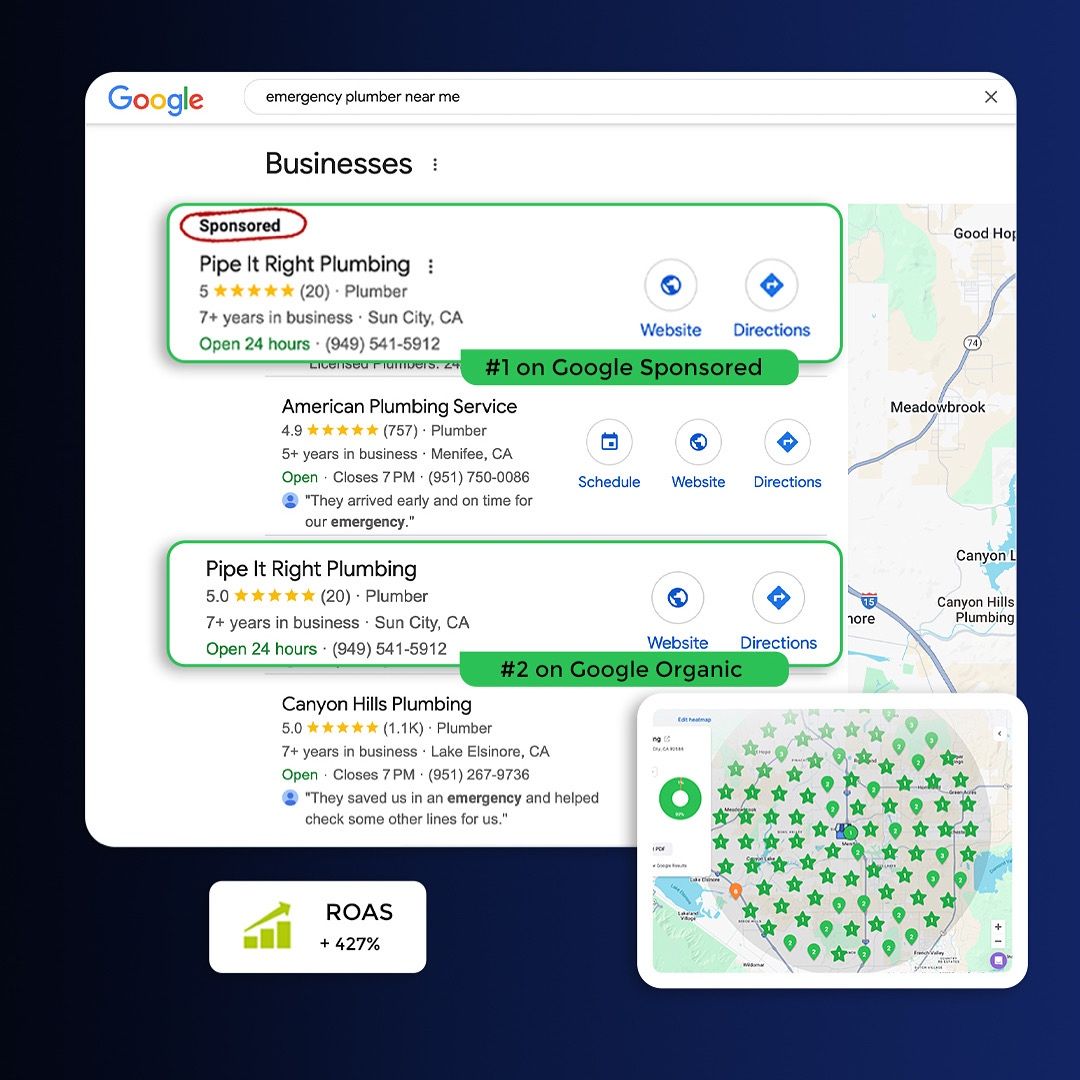The height and width of the screenshot is (1080, 1080).
Task: Click the Sponsored label above Pipe It Right Plumbing
Action: (240, 225)
